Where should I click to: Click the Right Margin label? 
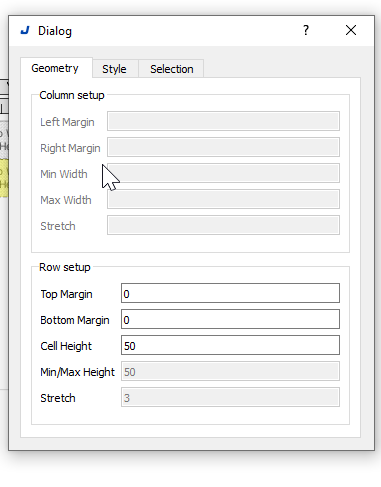click(x=70, y=148)
